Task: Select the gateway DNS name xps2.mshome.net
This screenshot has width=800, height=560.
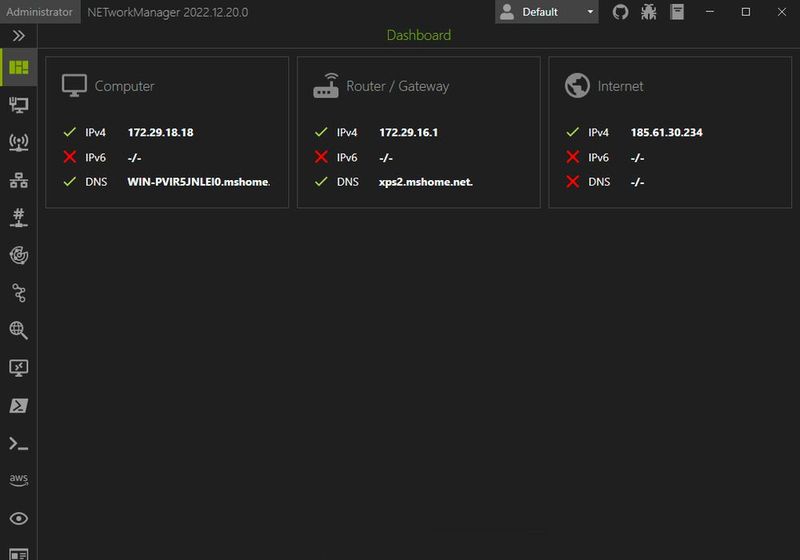Action: click(426, 182)
